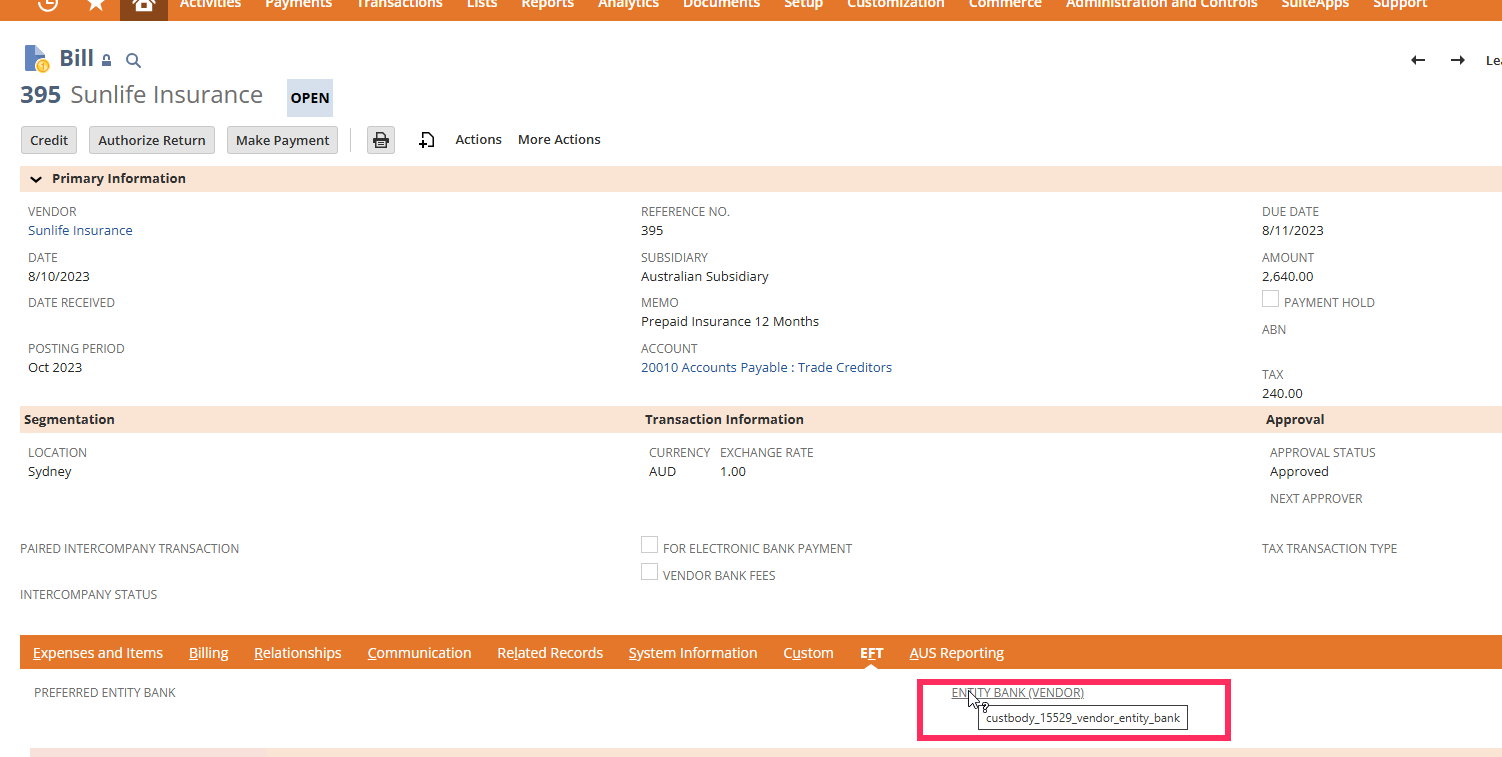Enable the Vendor Bank Fees checkbox
The image size is (1502, 757).
point(649,571)
